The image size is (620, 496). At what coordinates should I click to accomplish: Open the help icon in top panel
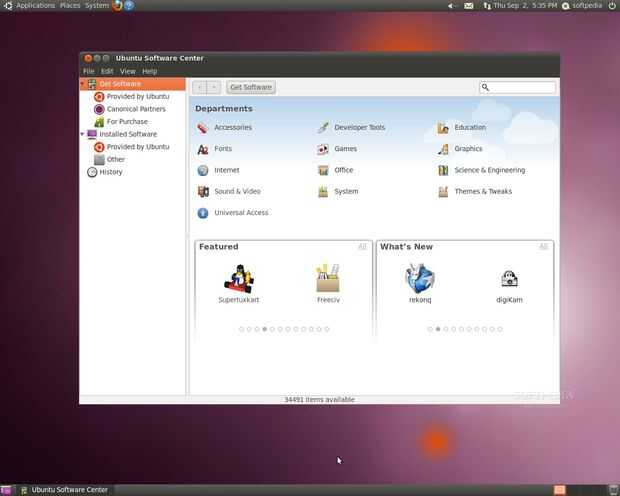129,6
